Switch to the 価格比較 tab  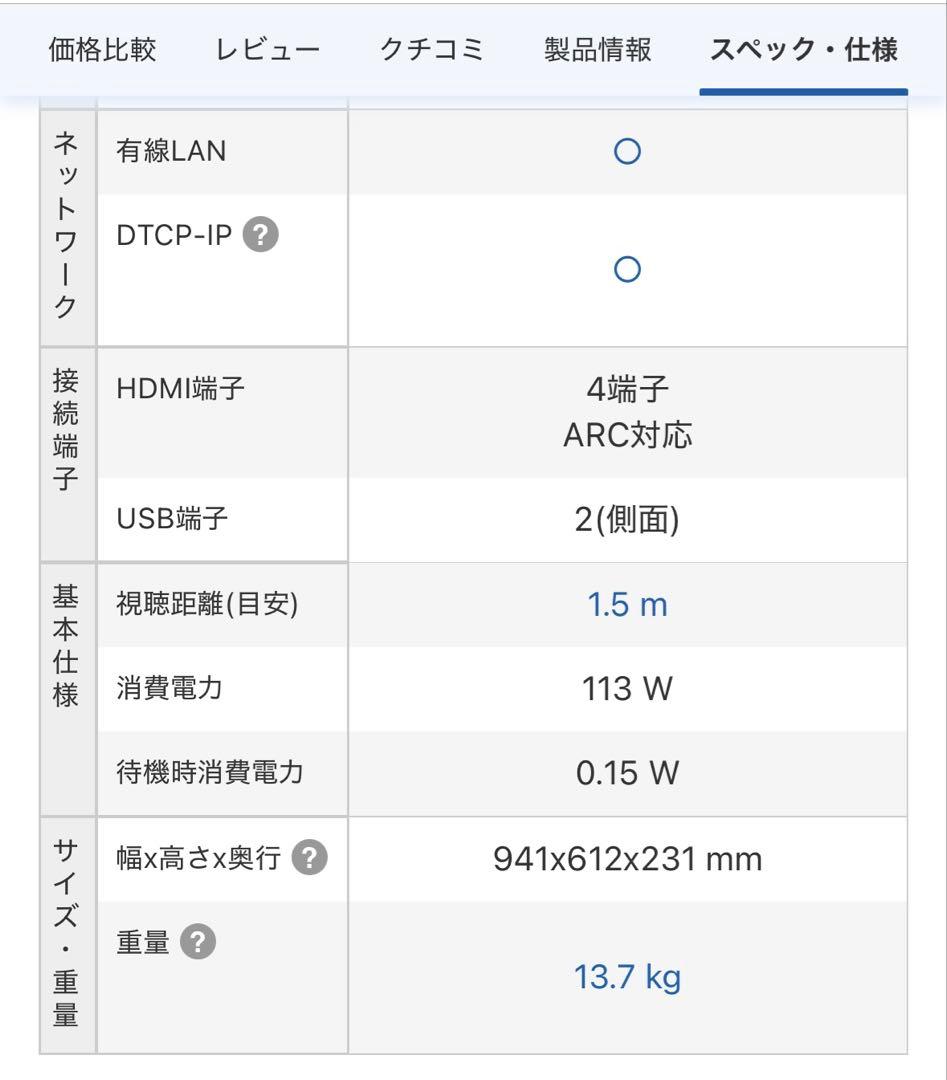[101, 49]
